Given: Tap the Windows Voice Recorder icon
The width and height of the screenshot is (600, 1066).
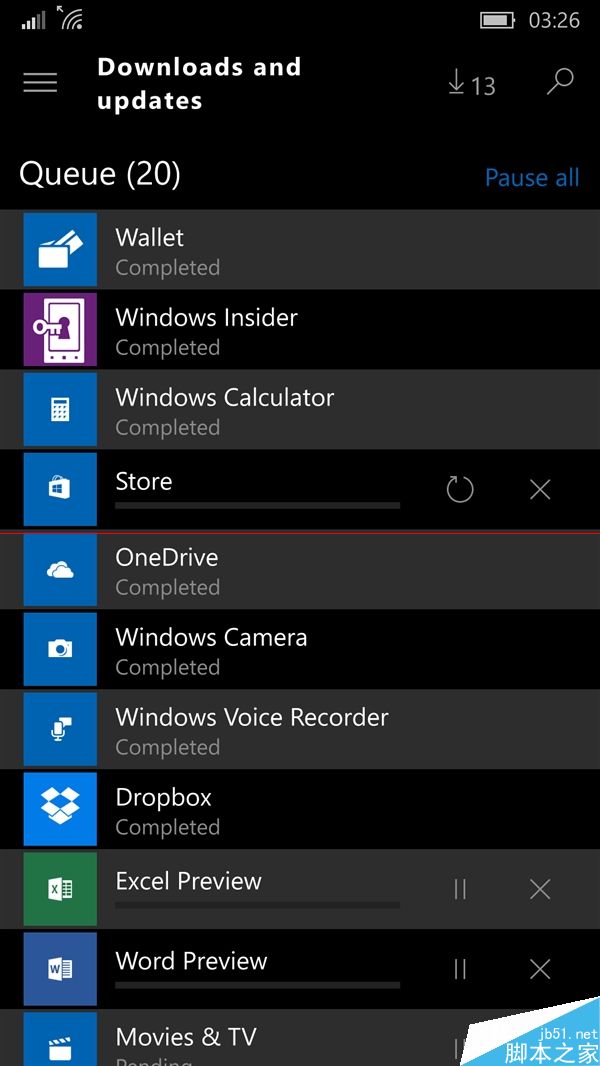Looking at the screenshot, I should tap(60, 730).
